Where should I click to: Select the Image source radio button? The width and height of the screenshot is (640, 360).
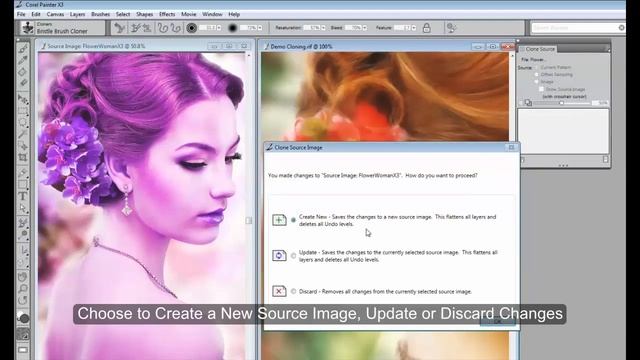click(x=536, y=82)
